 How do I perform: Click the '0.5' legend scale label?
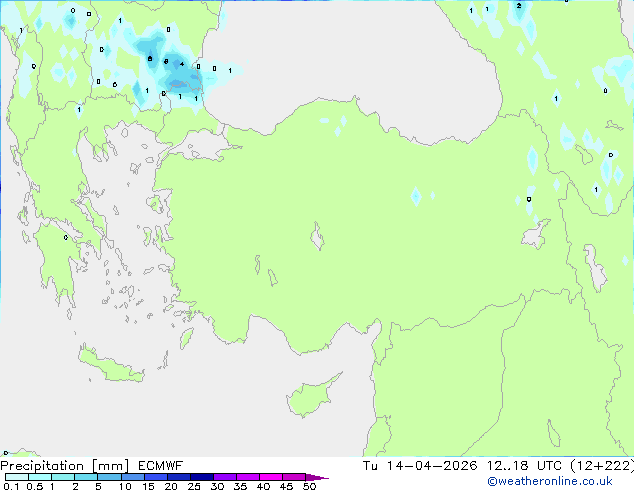[x=34, y=486]
